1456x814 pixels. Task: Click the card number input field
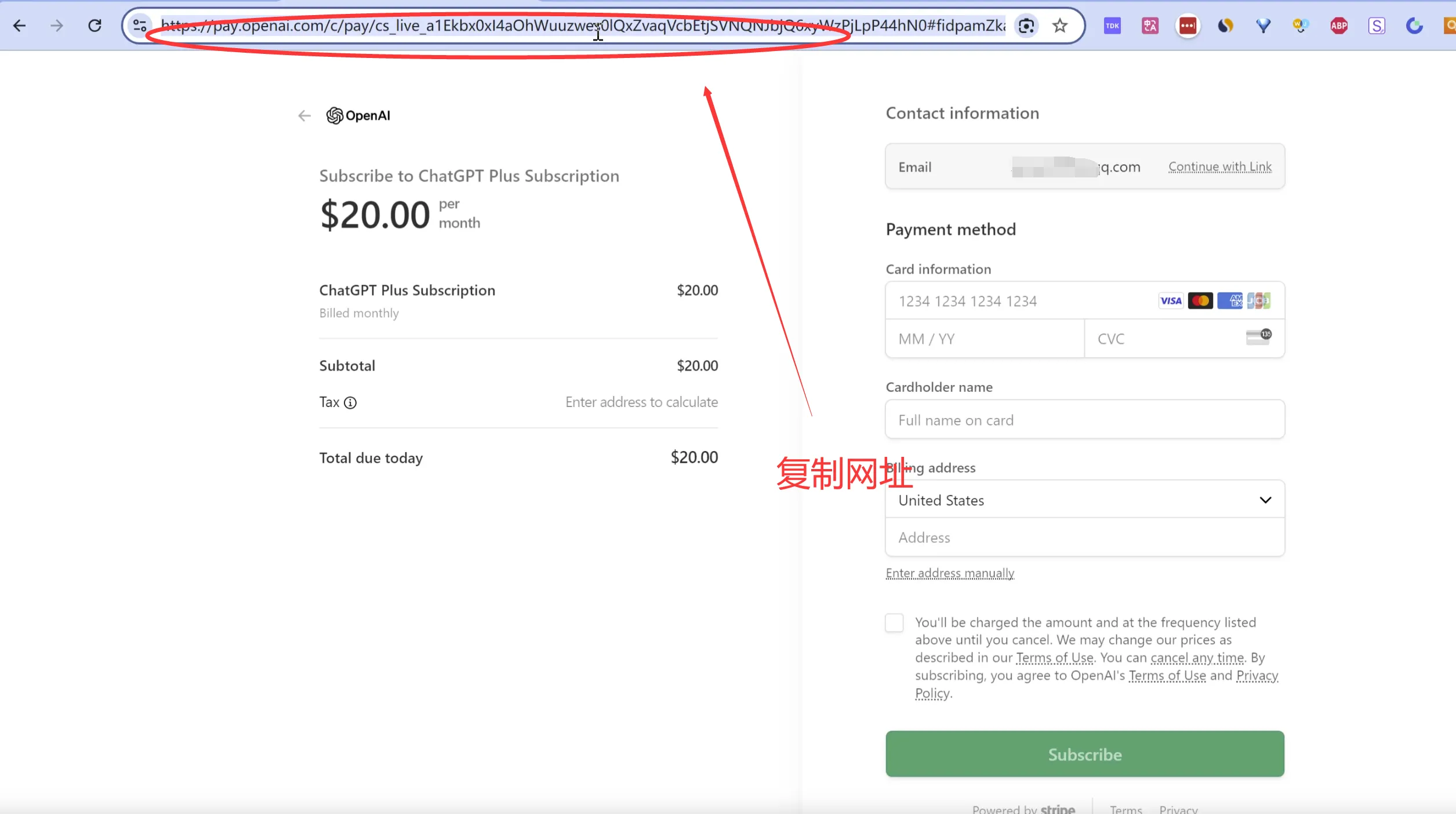[1021, 301]
